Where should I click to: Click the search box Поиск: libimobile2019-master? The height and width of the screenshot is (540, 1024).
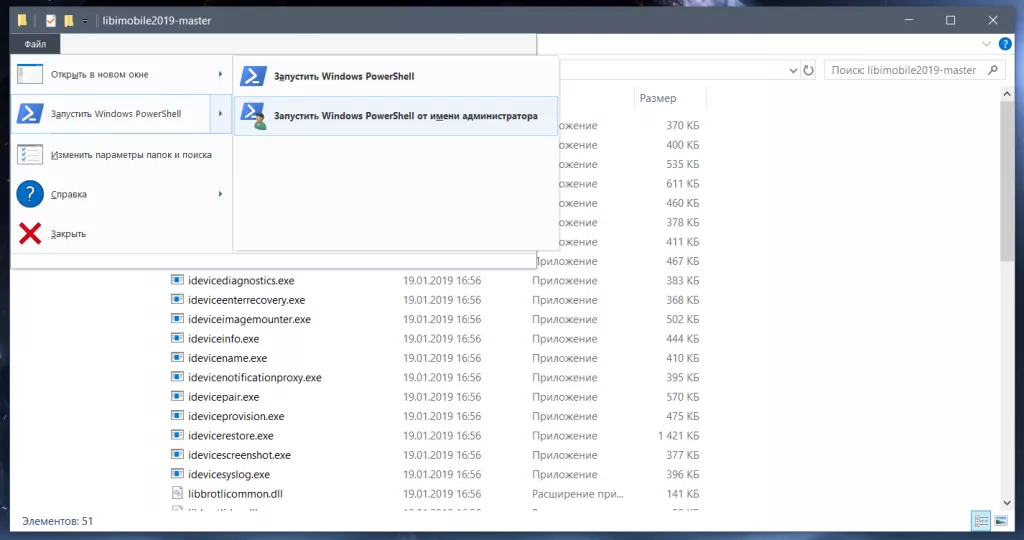(x=905, y=70)
